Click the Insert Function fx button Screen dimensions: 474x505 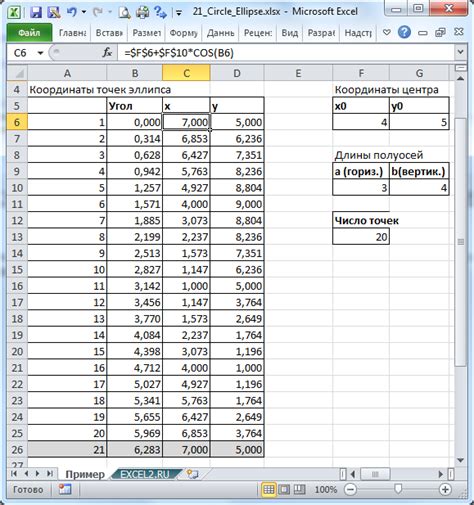(x=107, y=53)
